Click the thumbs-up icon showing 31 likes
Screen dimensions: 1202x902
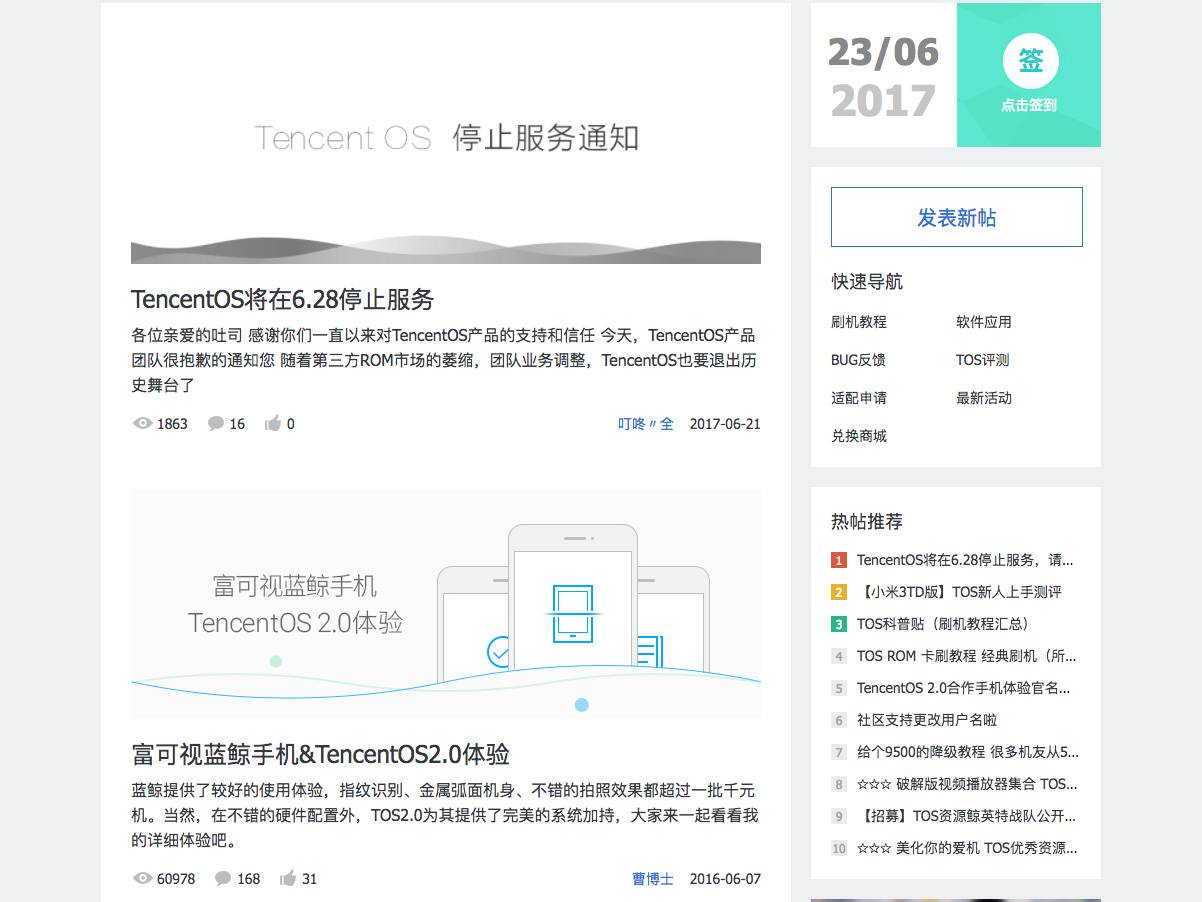[288, 879]
